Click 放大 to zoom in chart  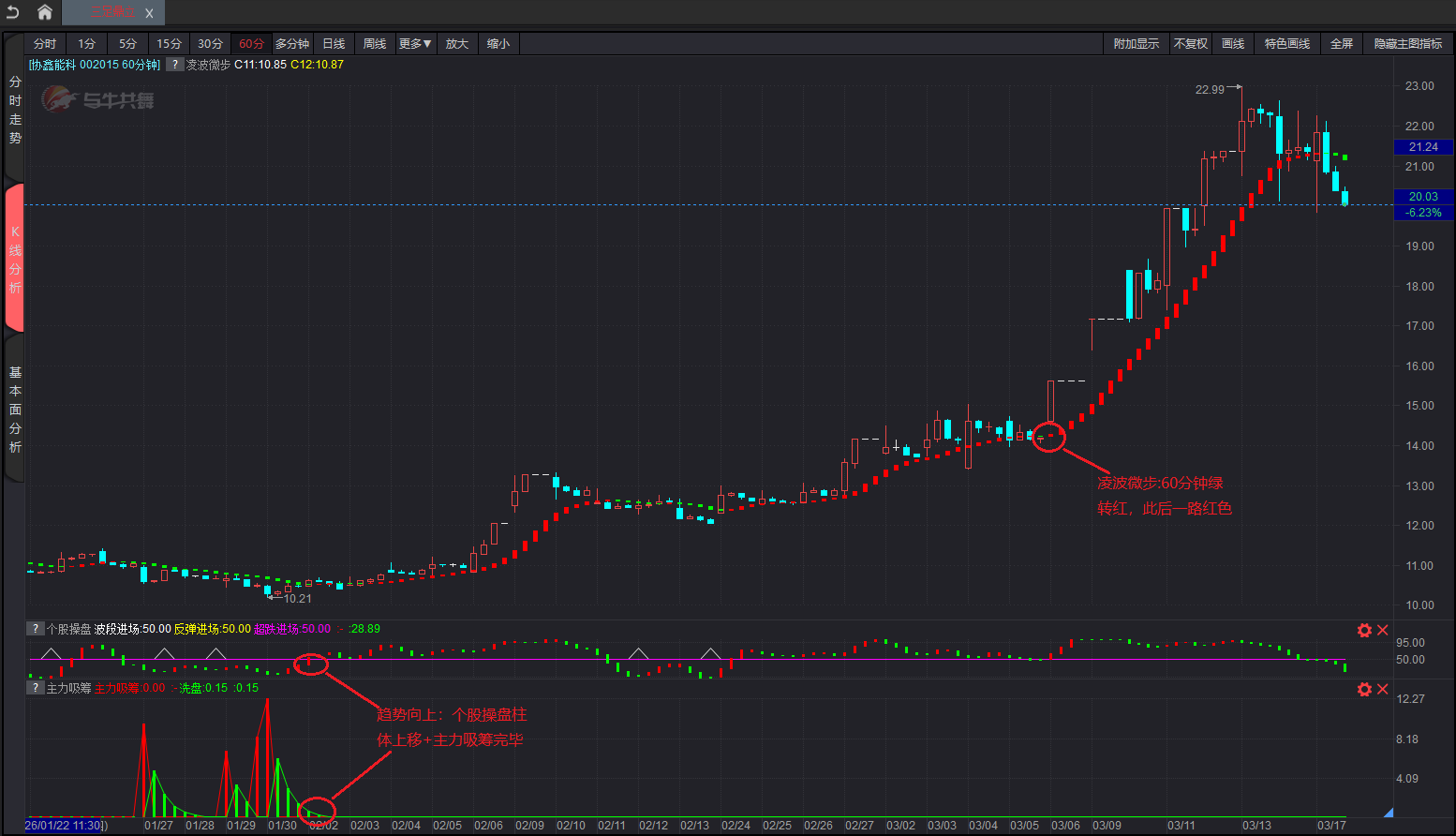[x=456, y=44]
